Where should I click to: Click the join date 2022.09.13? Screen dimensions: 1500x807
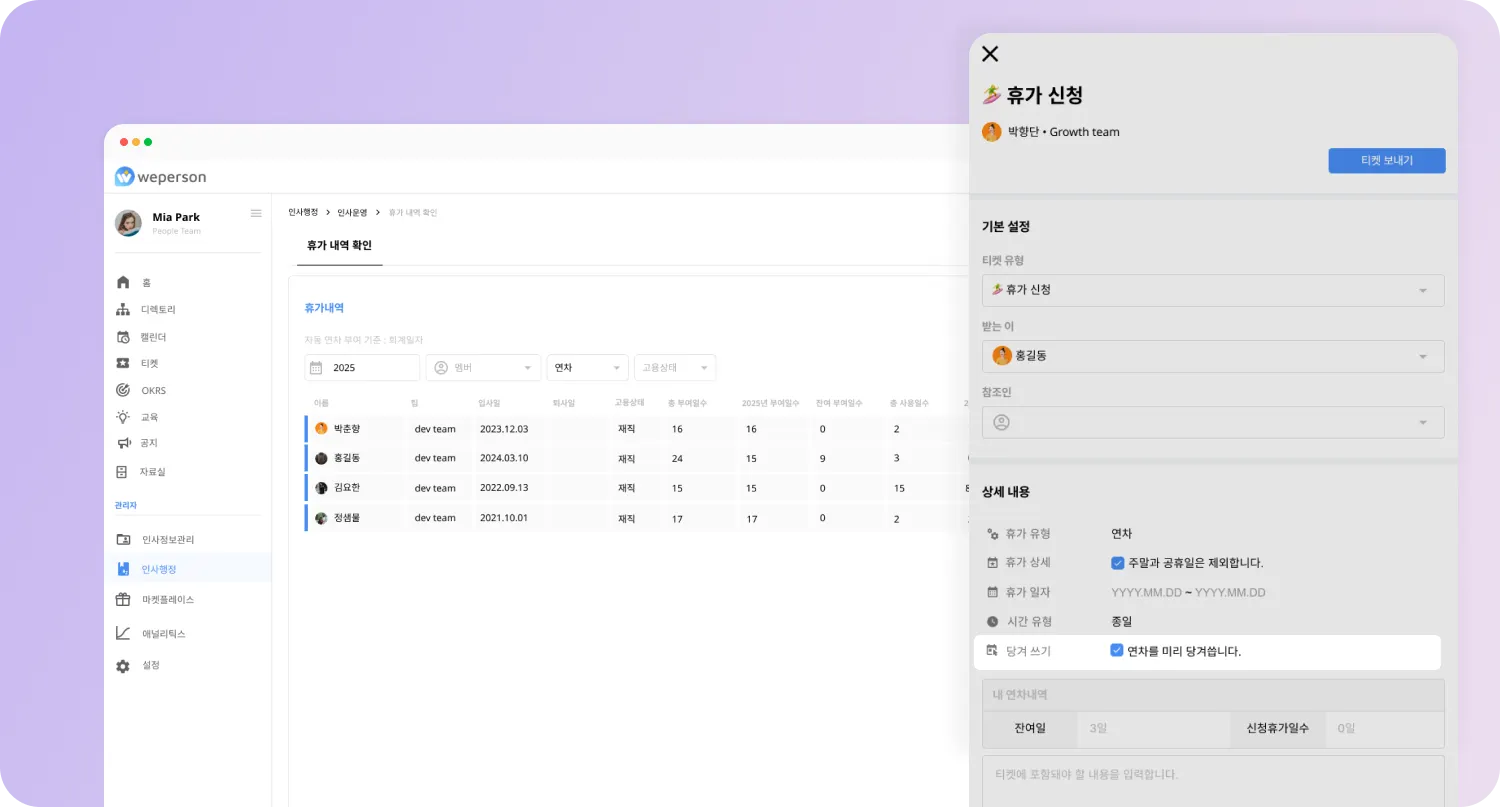tap(504, 488)
